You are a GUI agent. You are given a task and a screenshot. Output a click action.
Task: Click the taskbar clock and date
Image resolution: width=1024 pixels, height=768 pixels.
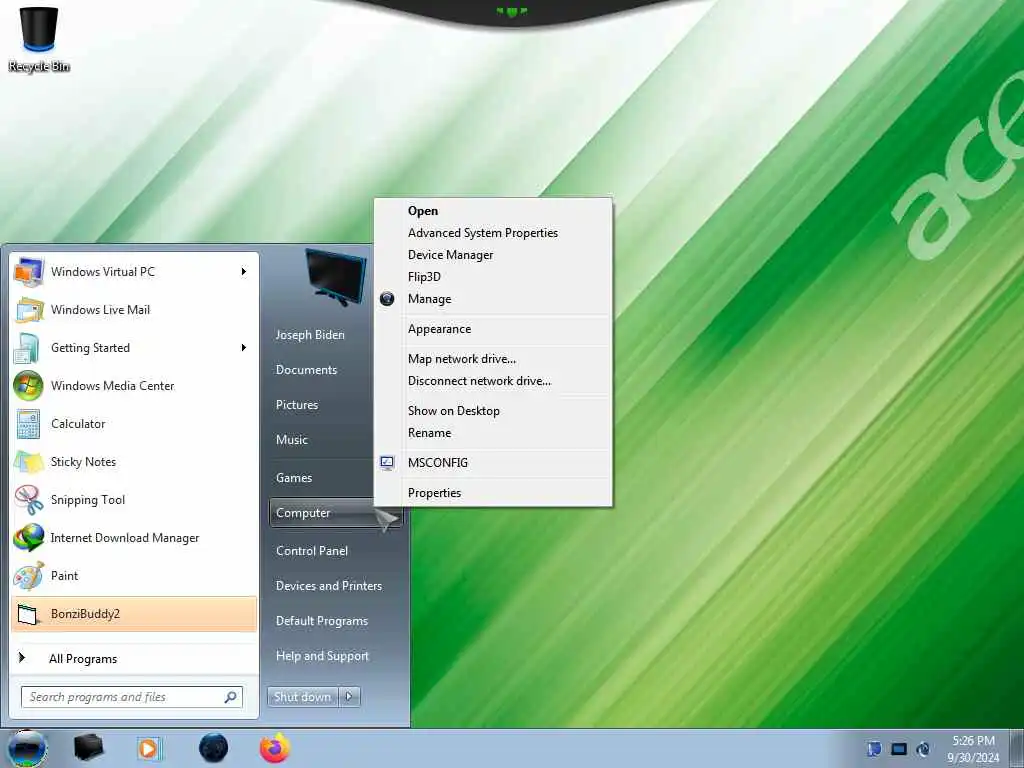(x=973, y=749)
